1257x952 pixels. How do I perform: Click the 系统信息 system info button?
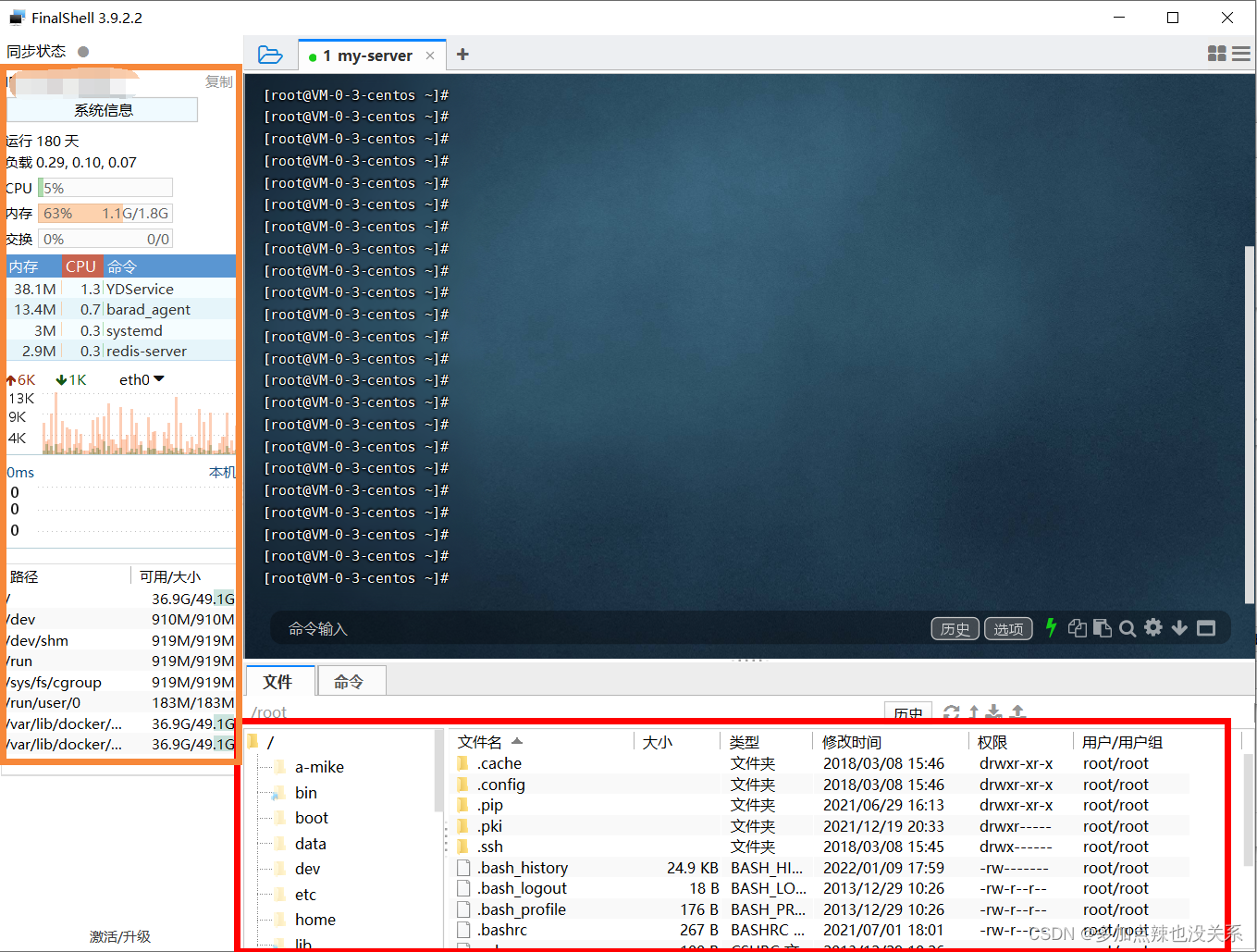(104, 110)
